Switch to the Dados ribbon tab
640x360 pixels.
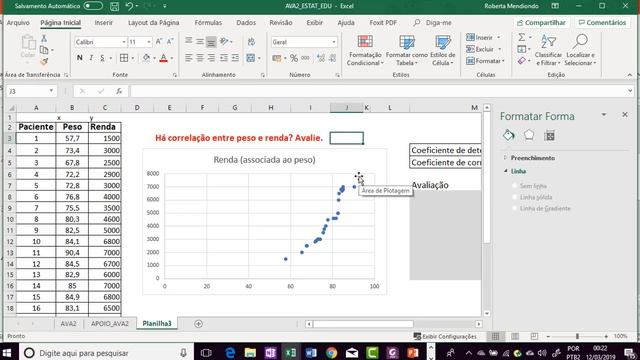pyautogui.click(x=246, y=23)
